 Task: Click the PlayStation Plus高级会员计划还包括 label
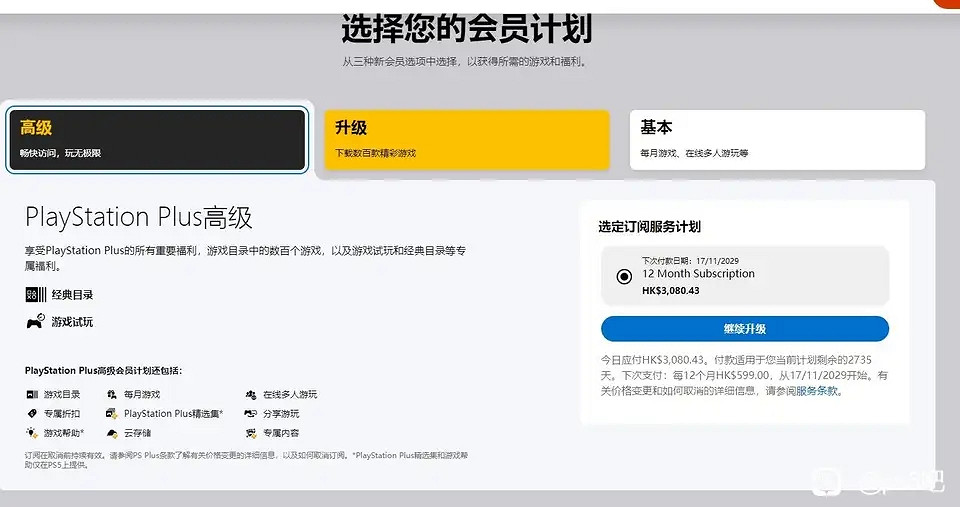(x=103, y=370)
